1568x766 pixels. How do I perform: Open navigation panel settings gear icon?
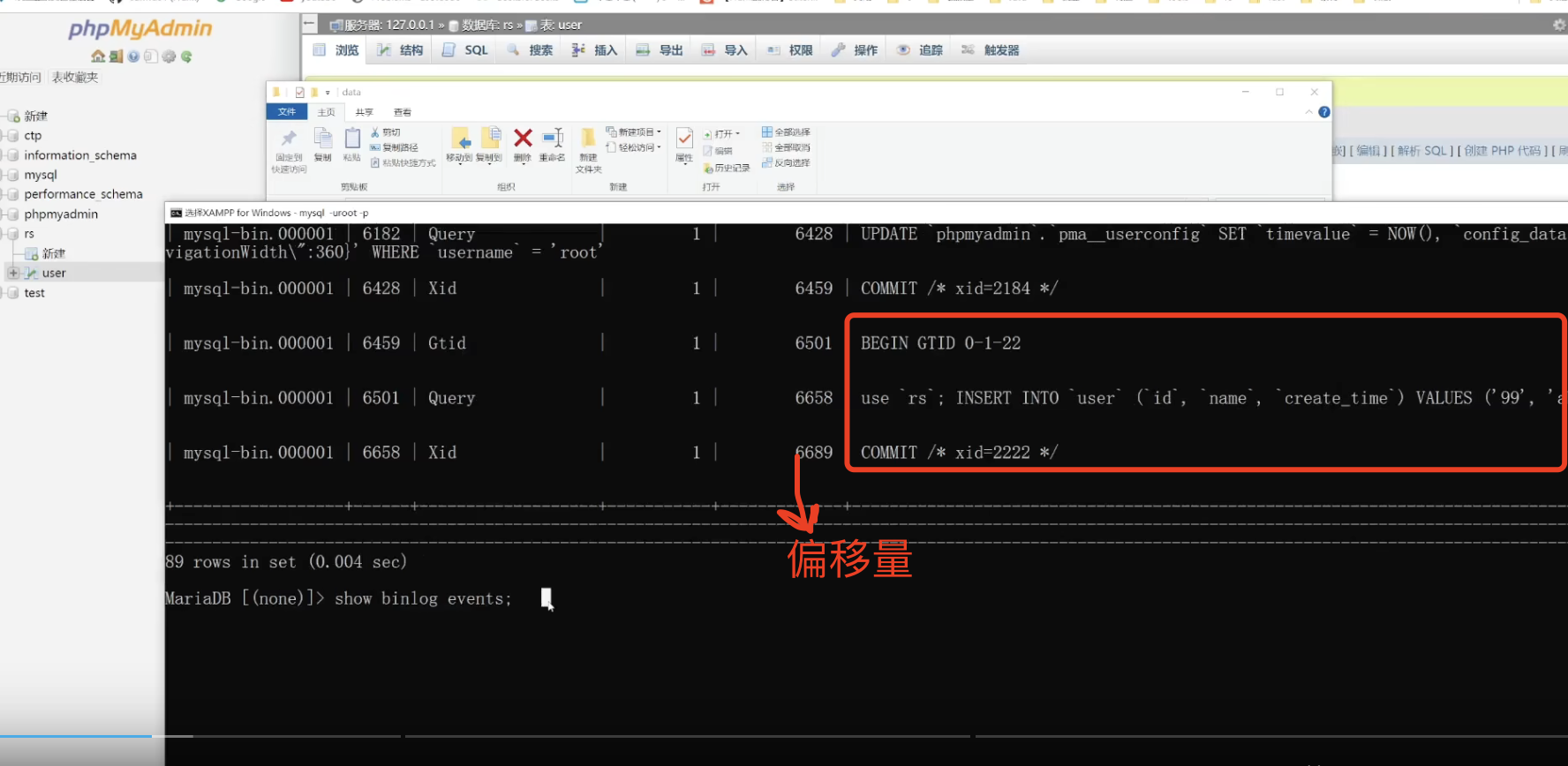click(x=169, y=56)
